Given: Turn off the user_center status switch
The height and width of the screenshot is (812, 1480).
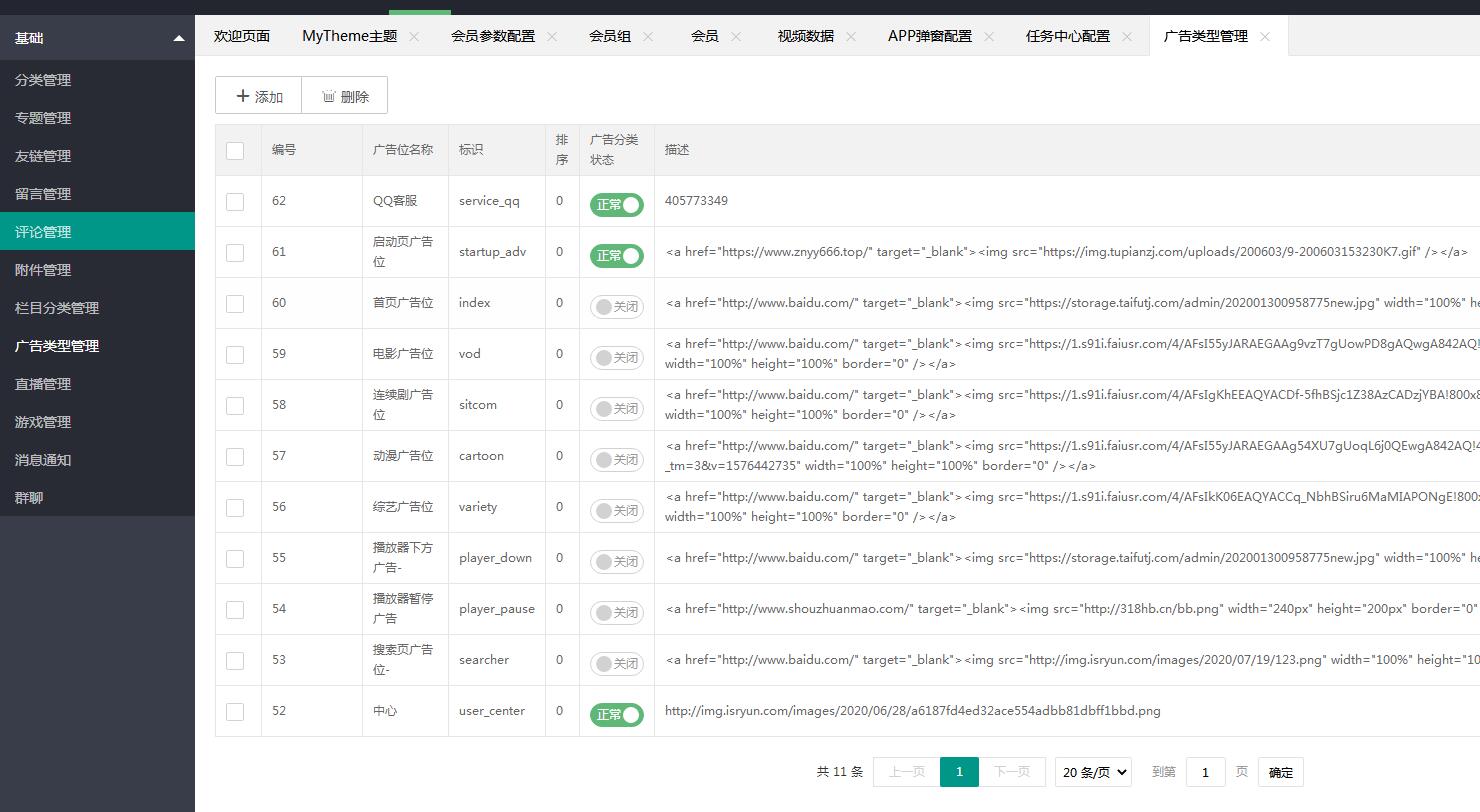Looking at the screenshot, I should tap(616, 715).
